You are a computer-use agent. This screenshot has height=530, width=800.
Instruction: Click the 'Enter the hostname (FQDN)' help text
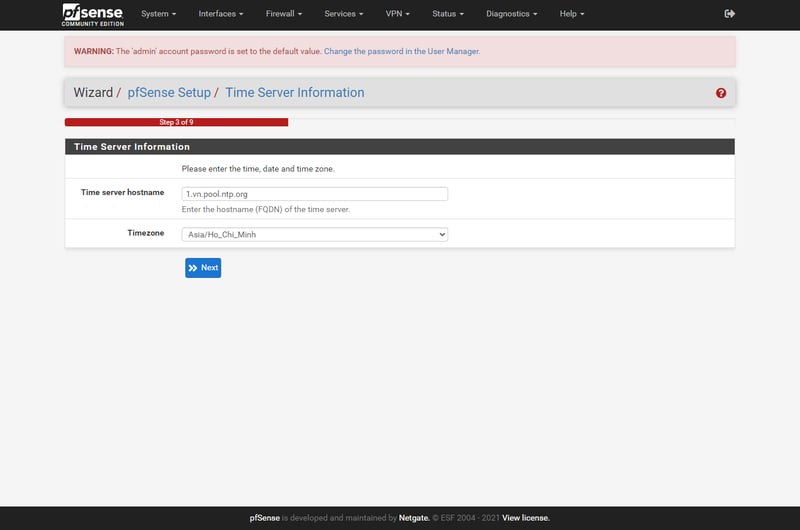(265, 210)
